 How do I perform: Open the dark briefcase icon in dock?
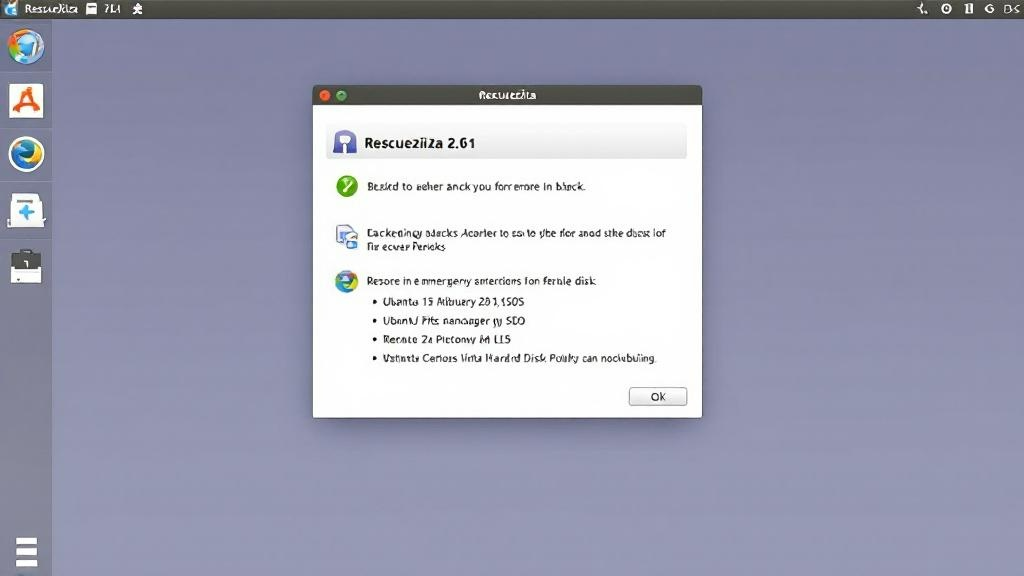tap(26, 266)
